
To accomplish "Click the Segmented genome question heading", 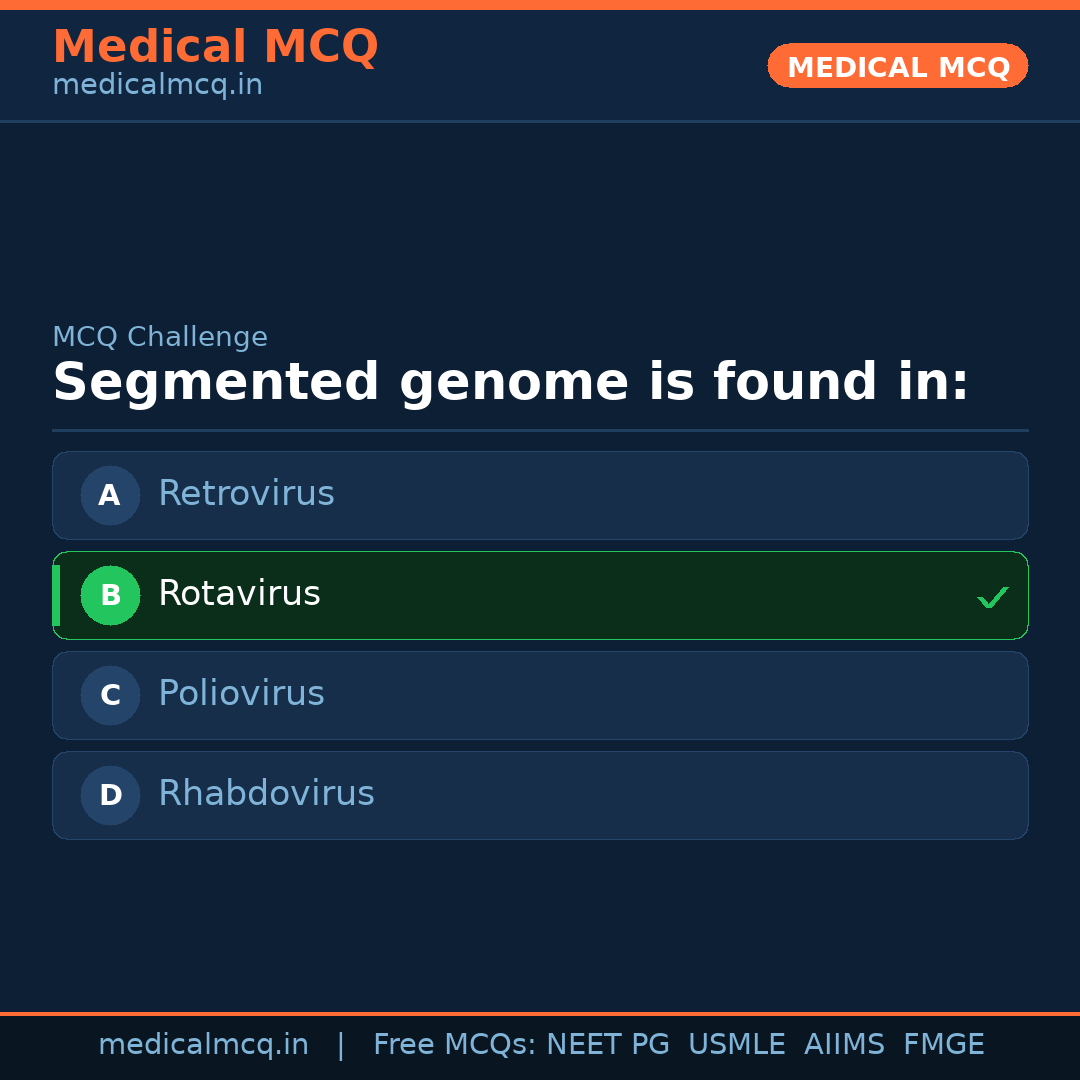I will coord(510,383).
